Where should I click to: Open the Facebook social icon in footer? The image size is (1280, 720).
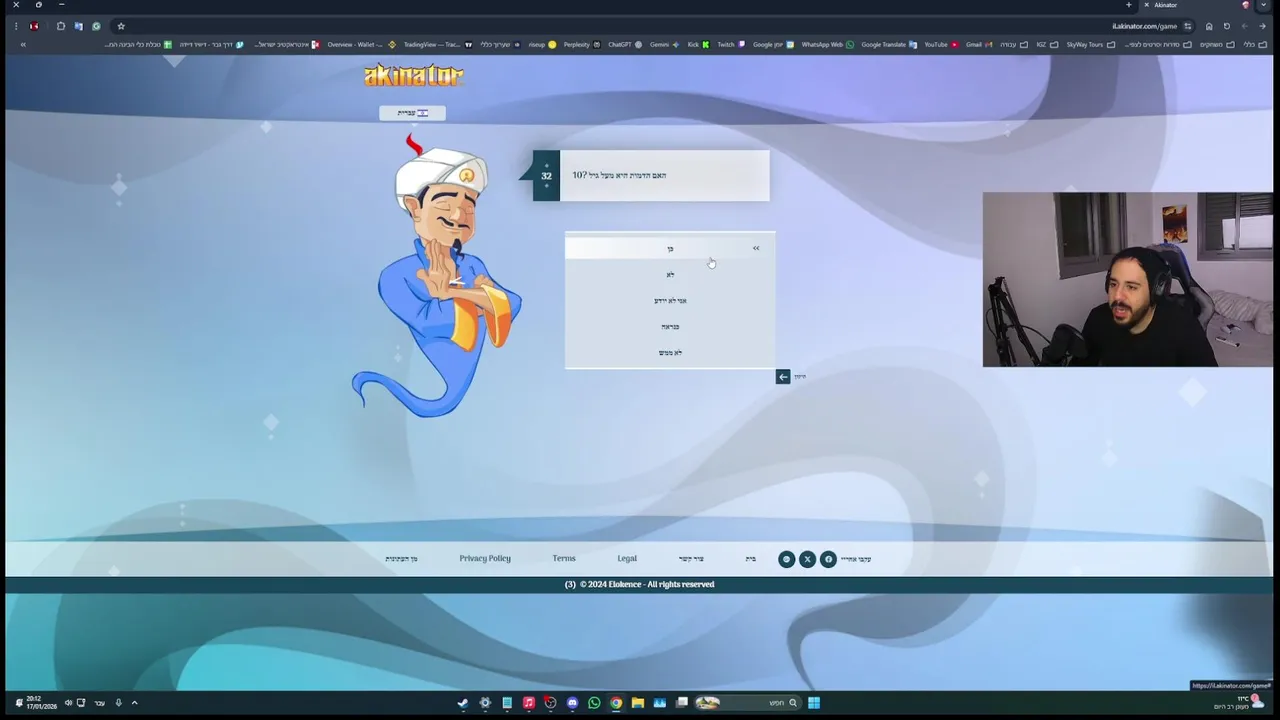coord(828,559)
